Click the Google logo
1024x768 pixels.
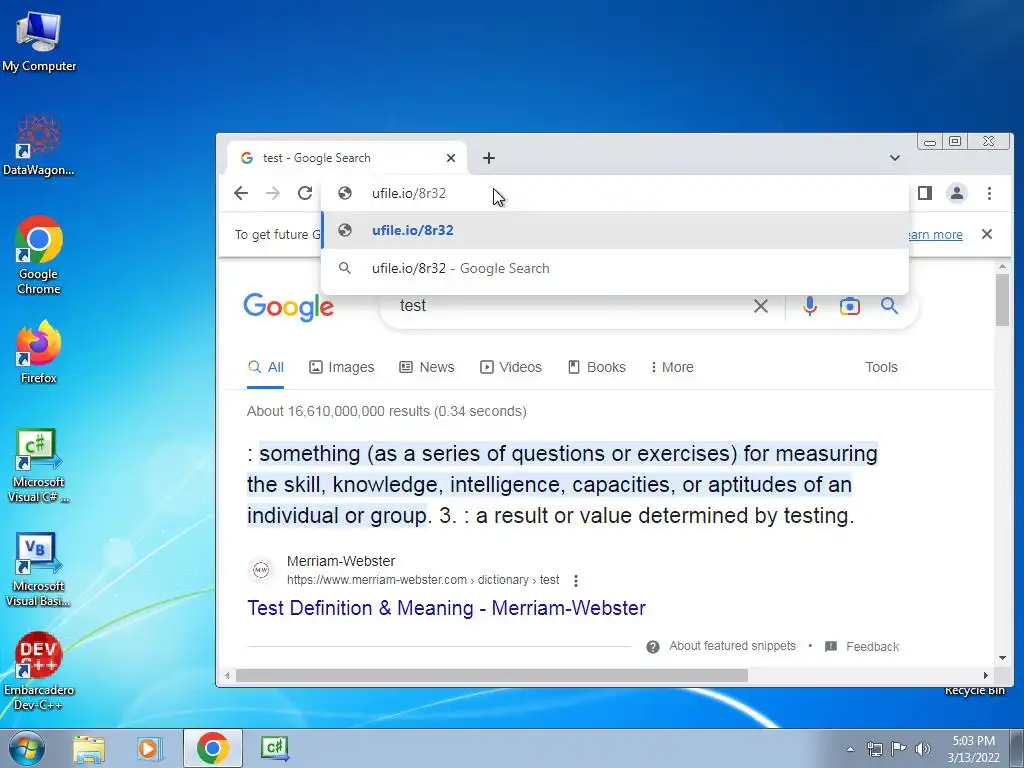click(289, 307)
